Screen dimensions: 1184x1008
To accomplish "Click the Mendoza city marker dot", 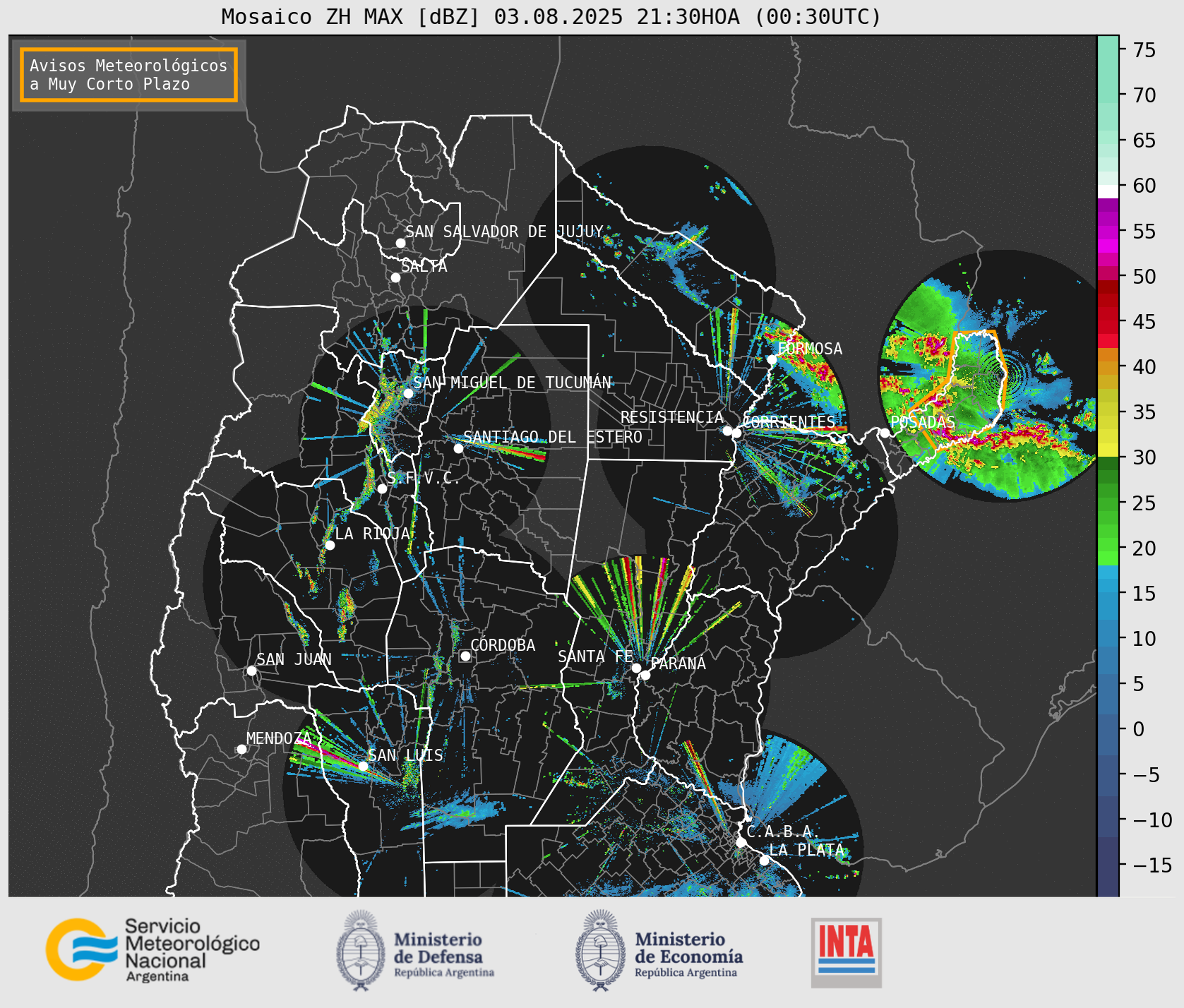I will (241, 749).
